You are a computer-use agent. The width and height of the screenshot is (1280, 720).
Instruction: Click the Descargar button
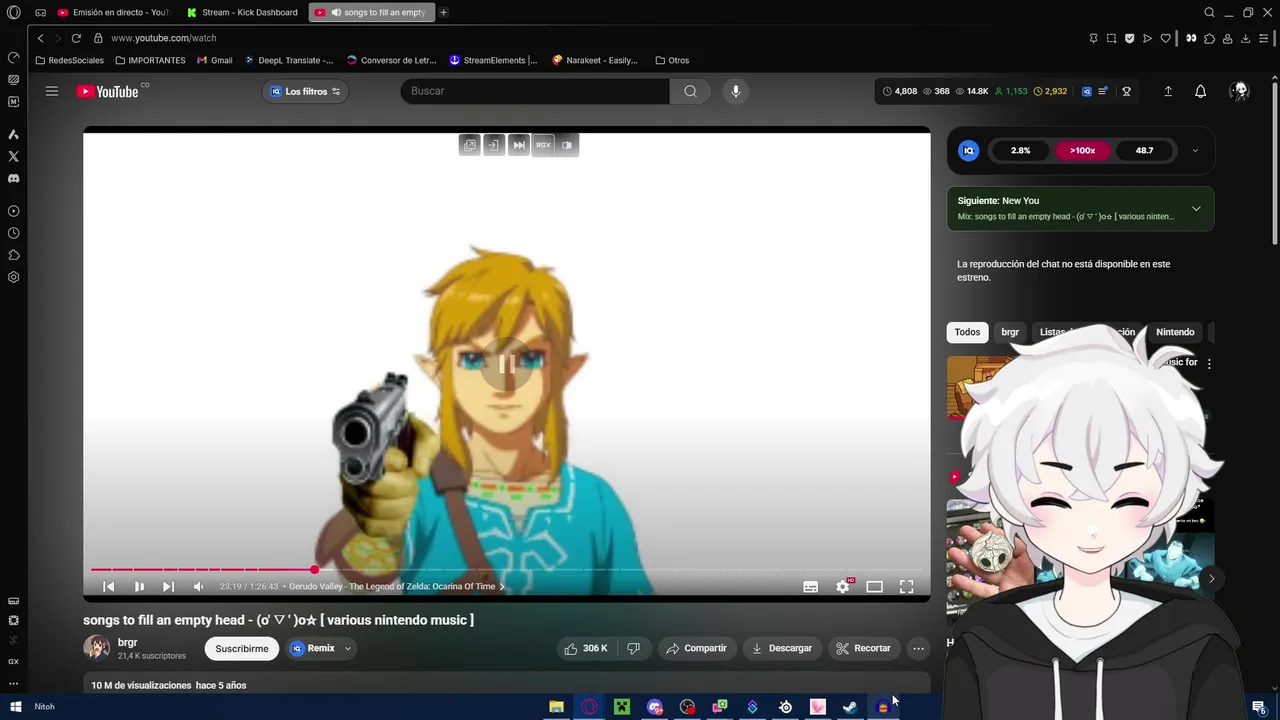coord(782,648)
